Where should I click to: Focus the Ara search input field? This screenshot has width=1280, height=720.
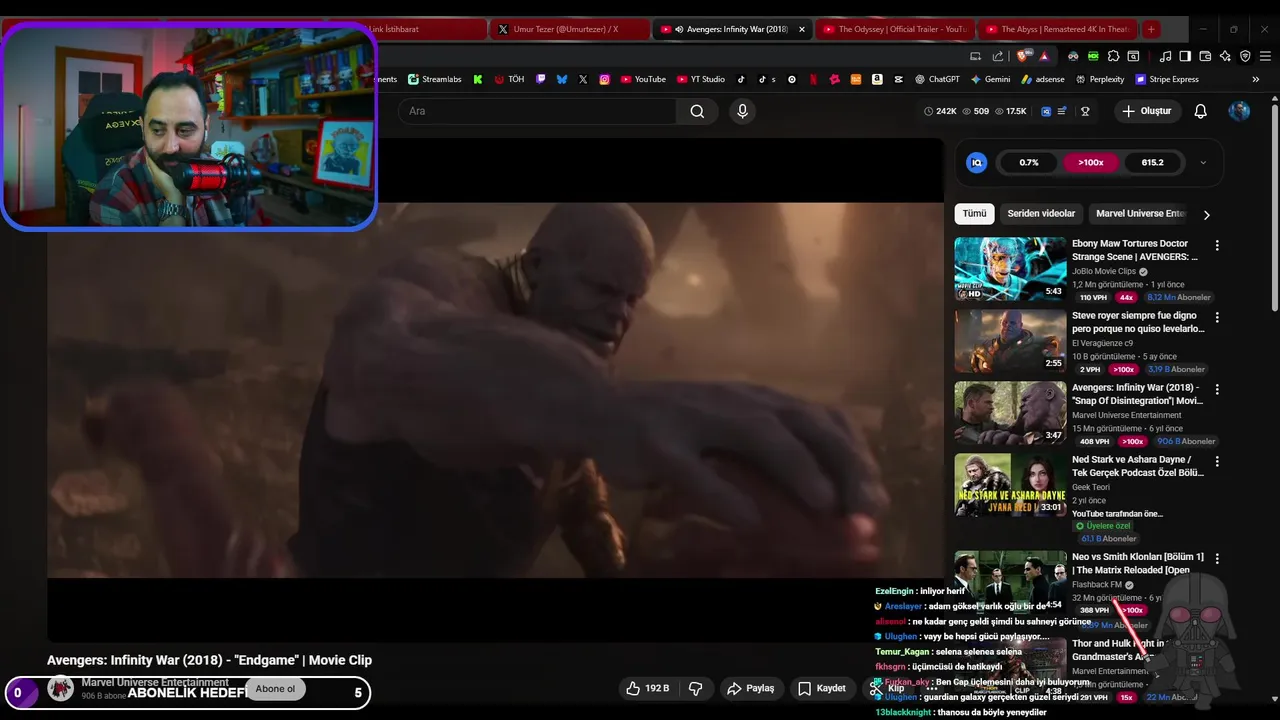coord(537,111)
